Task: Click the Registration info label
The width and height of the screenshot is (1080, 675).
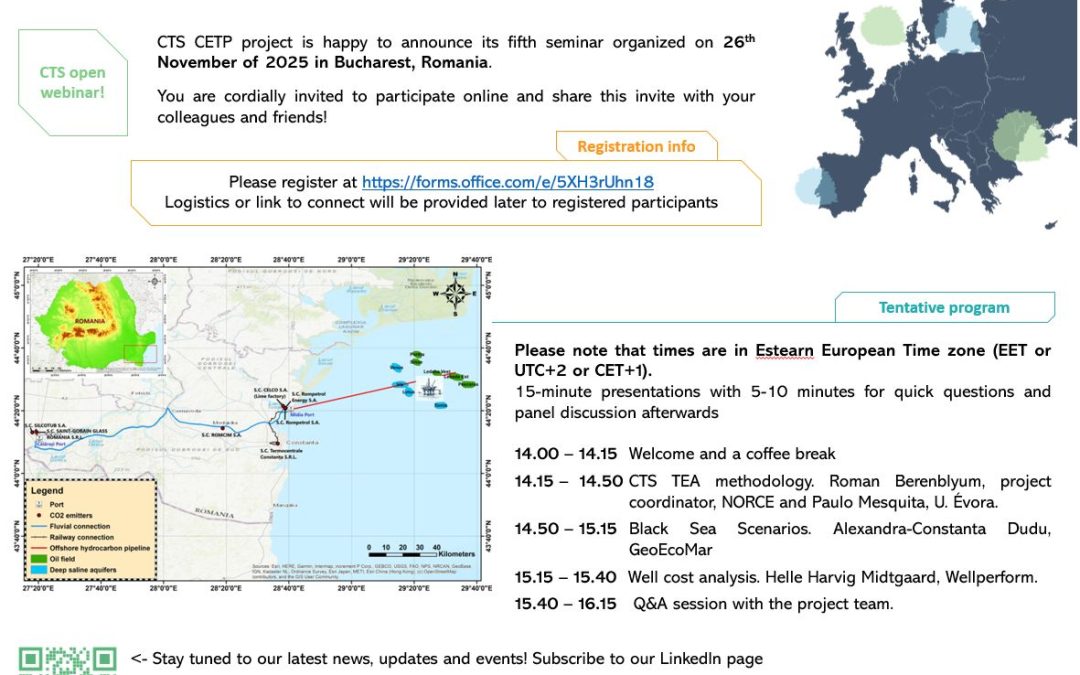Action: tap(636, 146)
